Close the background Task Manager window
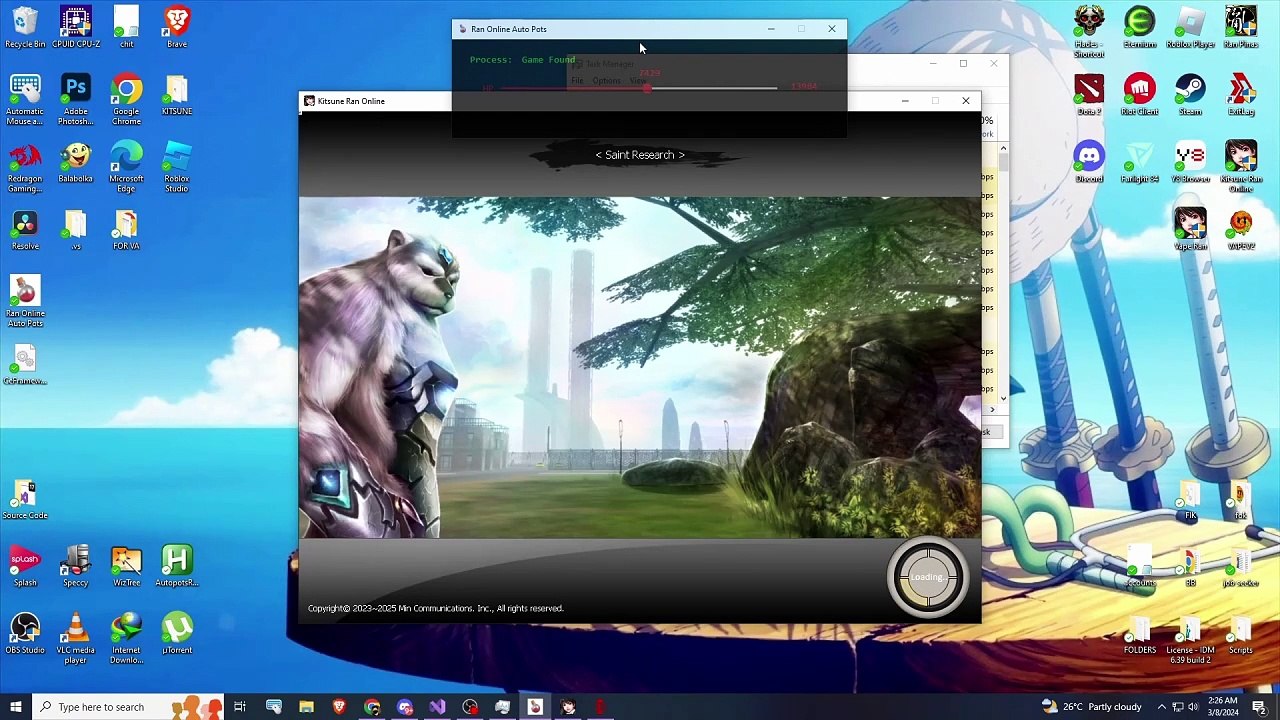 point(993,64)
